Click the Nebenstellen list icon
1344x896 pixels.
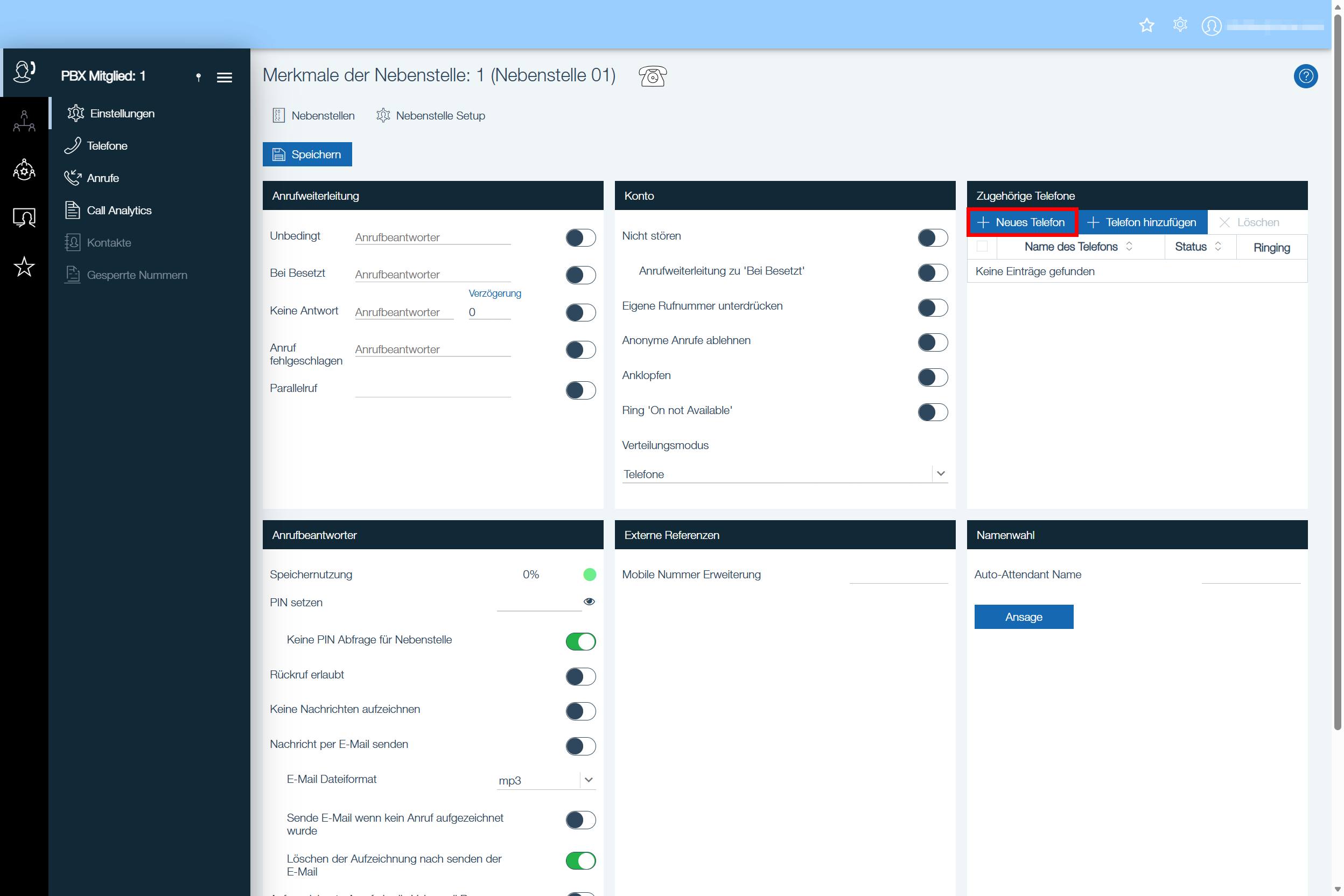point(278,115)
